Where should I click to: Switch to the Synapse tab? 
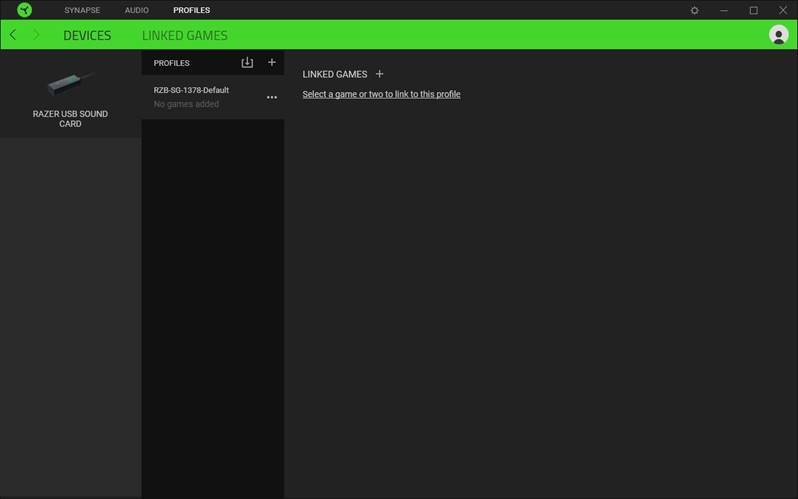[82, 10]
